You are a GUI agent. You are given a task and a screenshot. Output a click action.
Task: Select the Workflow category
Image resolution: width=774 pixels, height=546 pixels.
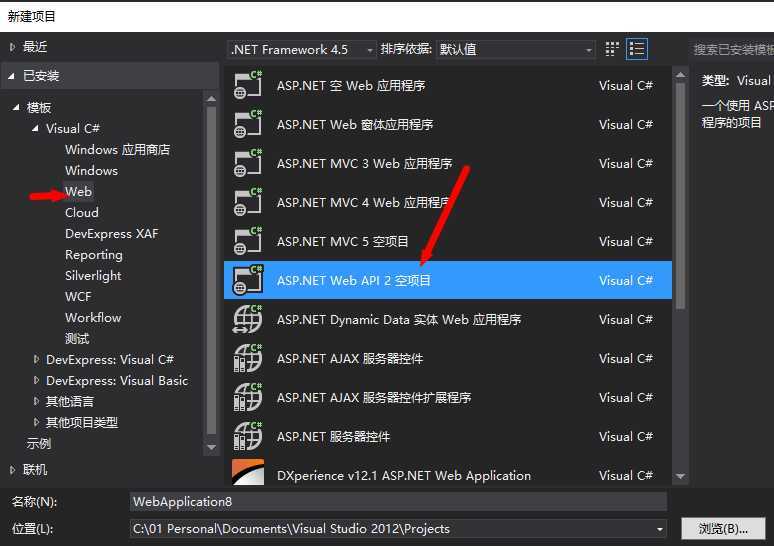[x=93, y=317]
